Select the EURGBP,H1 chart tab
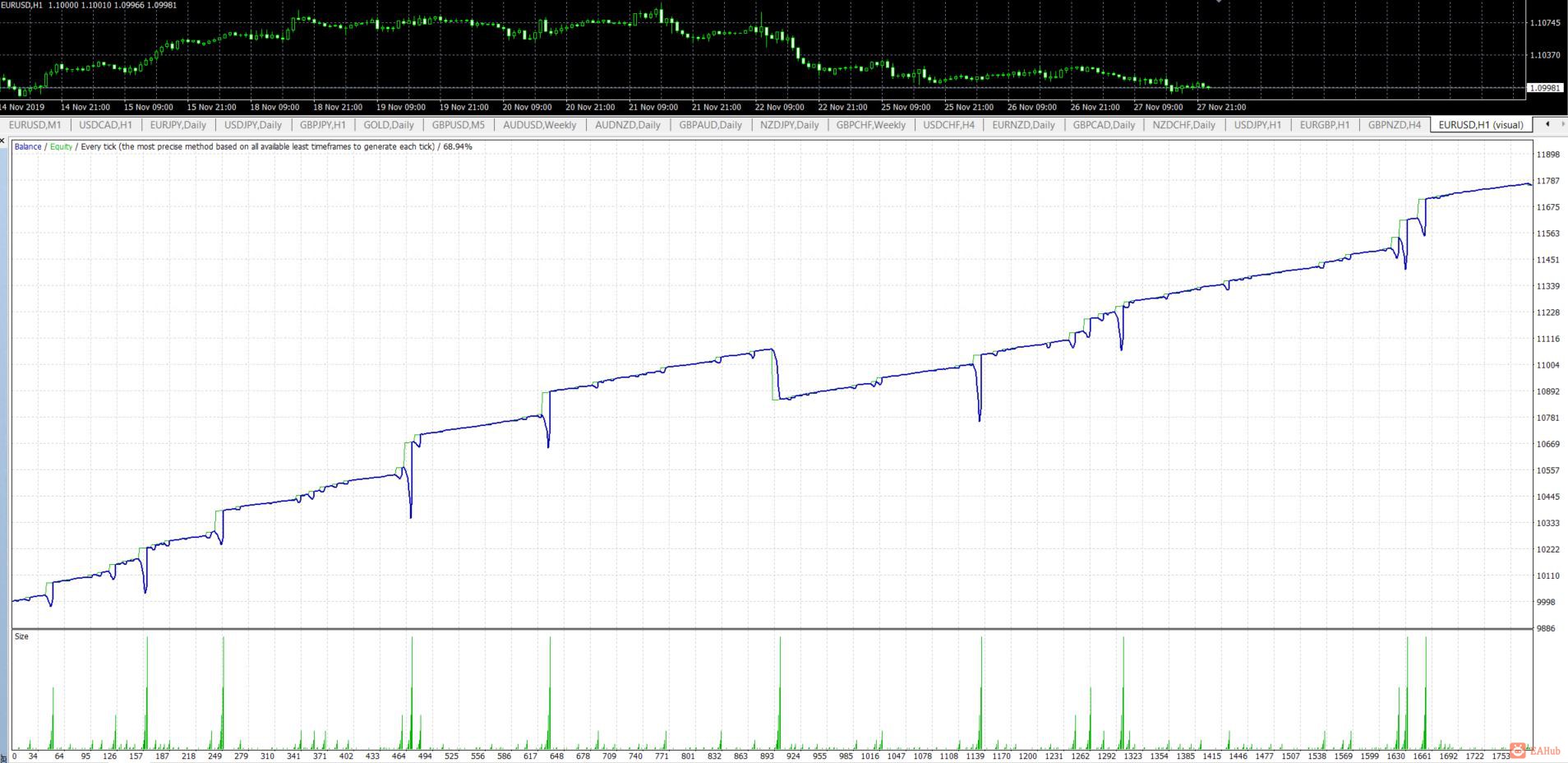This screenshot has width=1568, height=763. pyautogui.click(x=1325, y=125)
